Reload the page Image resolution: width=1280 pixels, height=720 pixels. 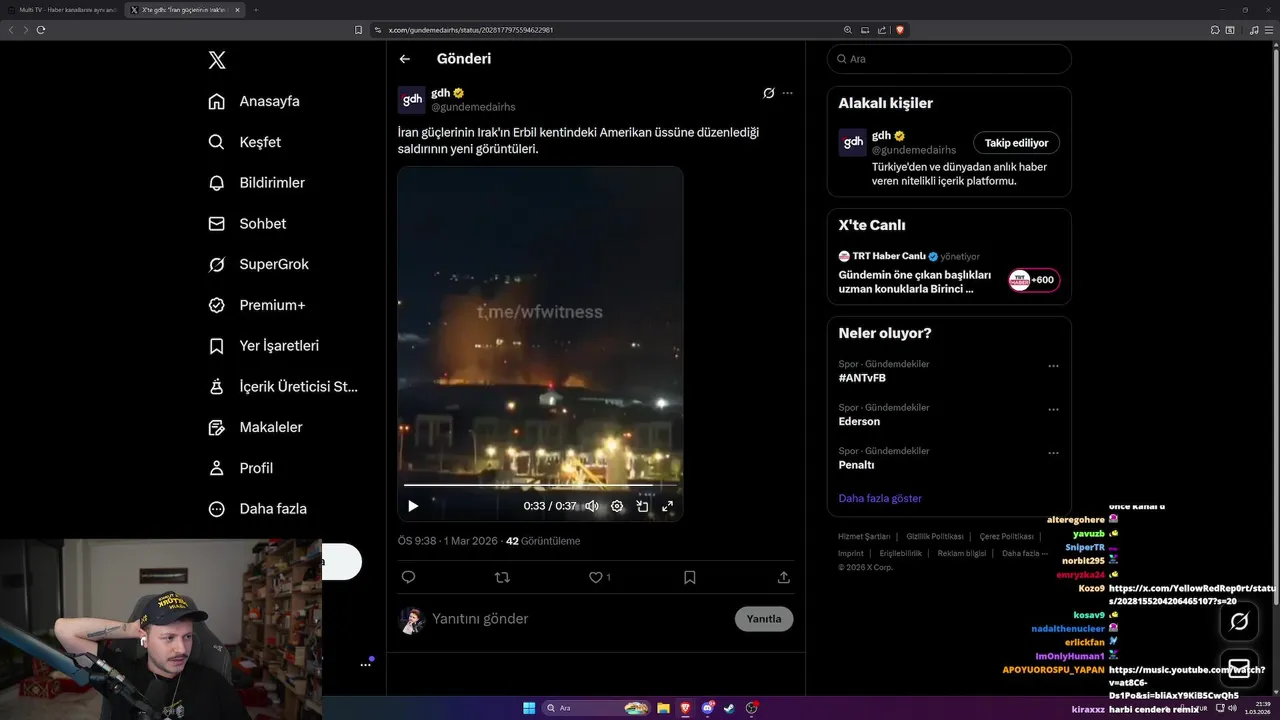click(x=41, y=30)
